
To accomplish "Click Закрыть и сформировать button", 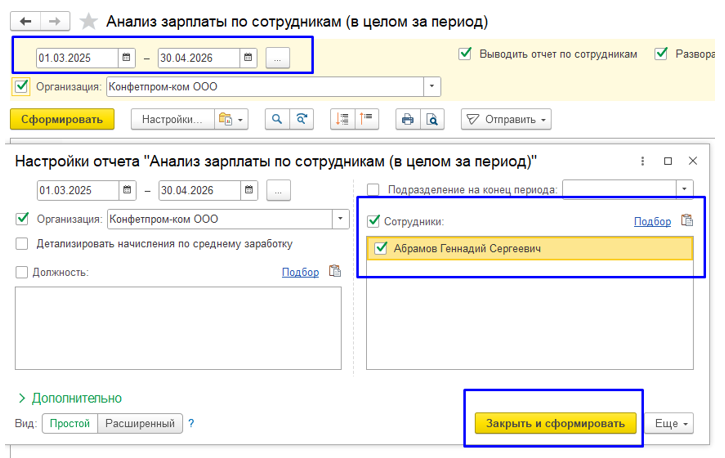I will [x=555, y=423].
